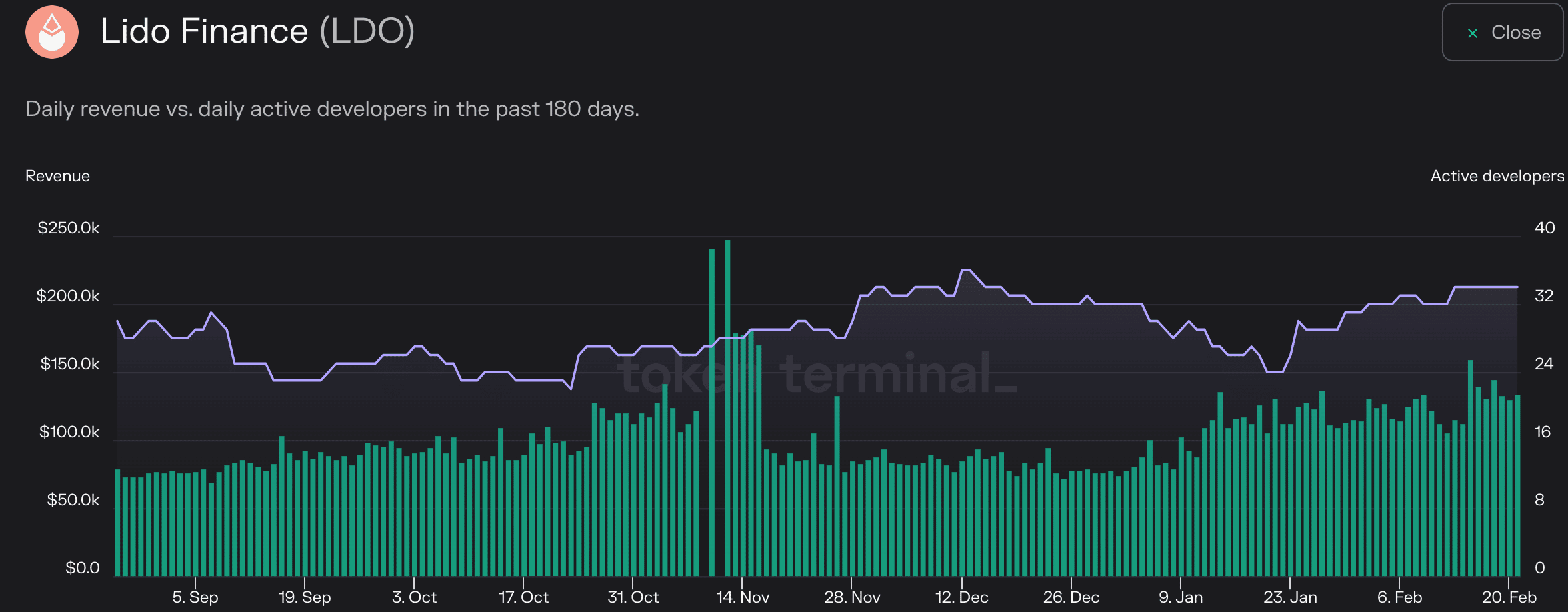Click the 28. Nov date label
The width and height of the screenshot is (1568, 612).
[852, 597]
